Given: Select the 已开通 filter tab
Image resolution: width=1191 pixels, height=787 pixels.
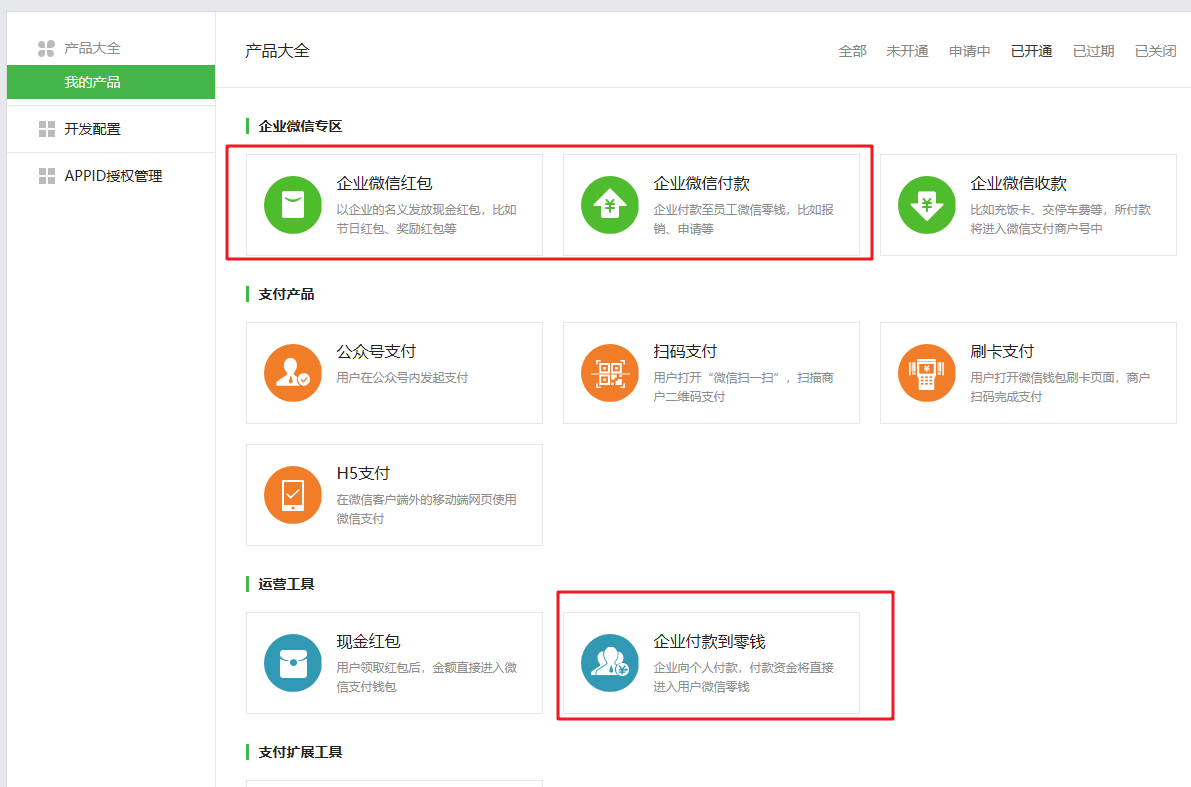Looking at the screenshot, I should (1031, 51).
